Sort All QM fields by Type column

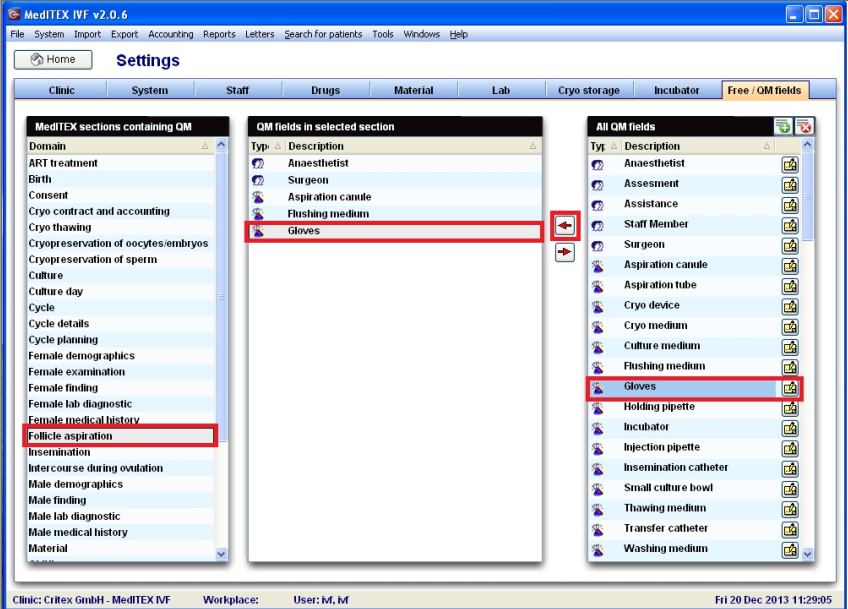tap(604, 146)
